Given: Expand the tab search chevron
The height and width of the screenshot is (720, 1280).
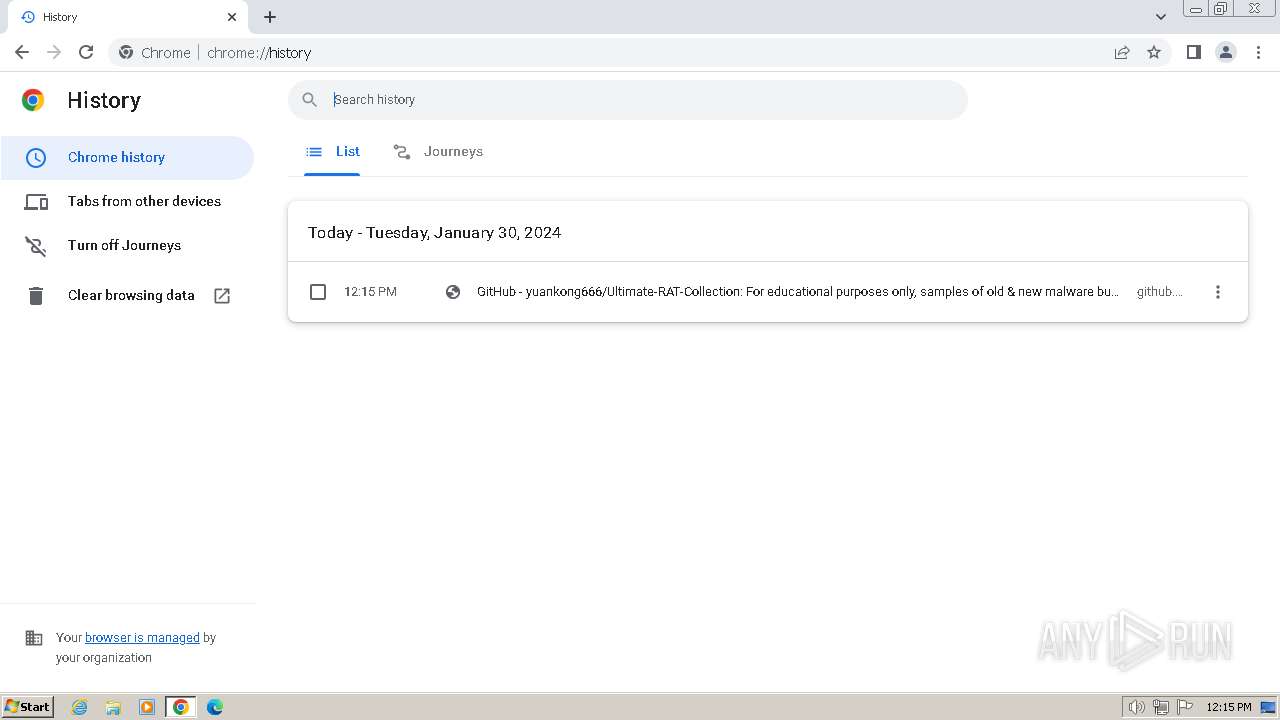Looking at the screenshot, I should tap(1161, 17).
